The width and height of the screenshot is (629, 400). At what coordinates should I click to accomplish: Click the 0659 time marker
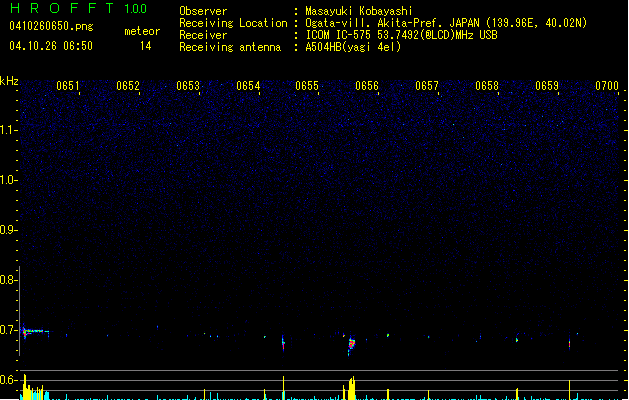(547, 86)
